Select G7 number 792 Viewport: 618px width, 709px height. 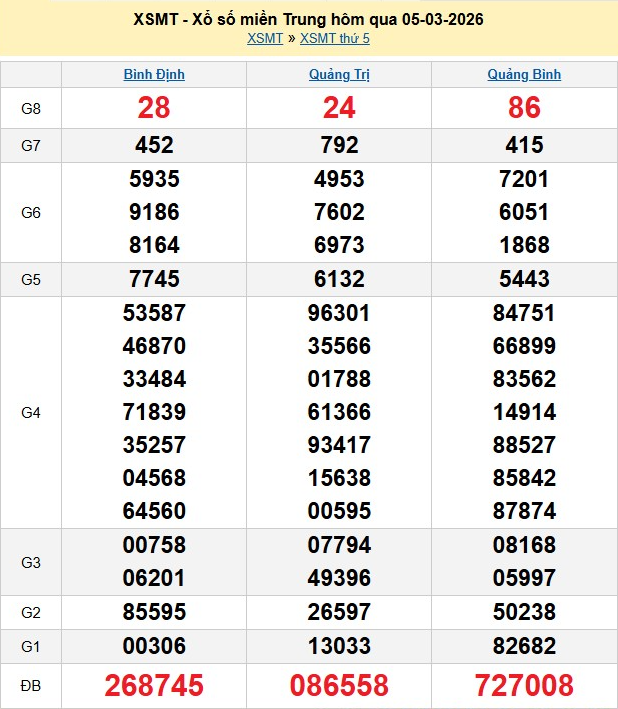[339, 145]
